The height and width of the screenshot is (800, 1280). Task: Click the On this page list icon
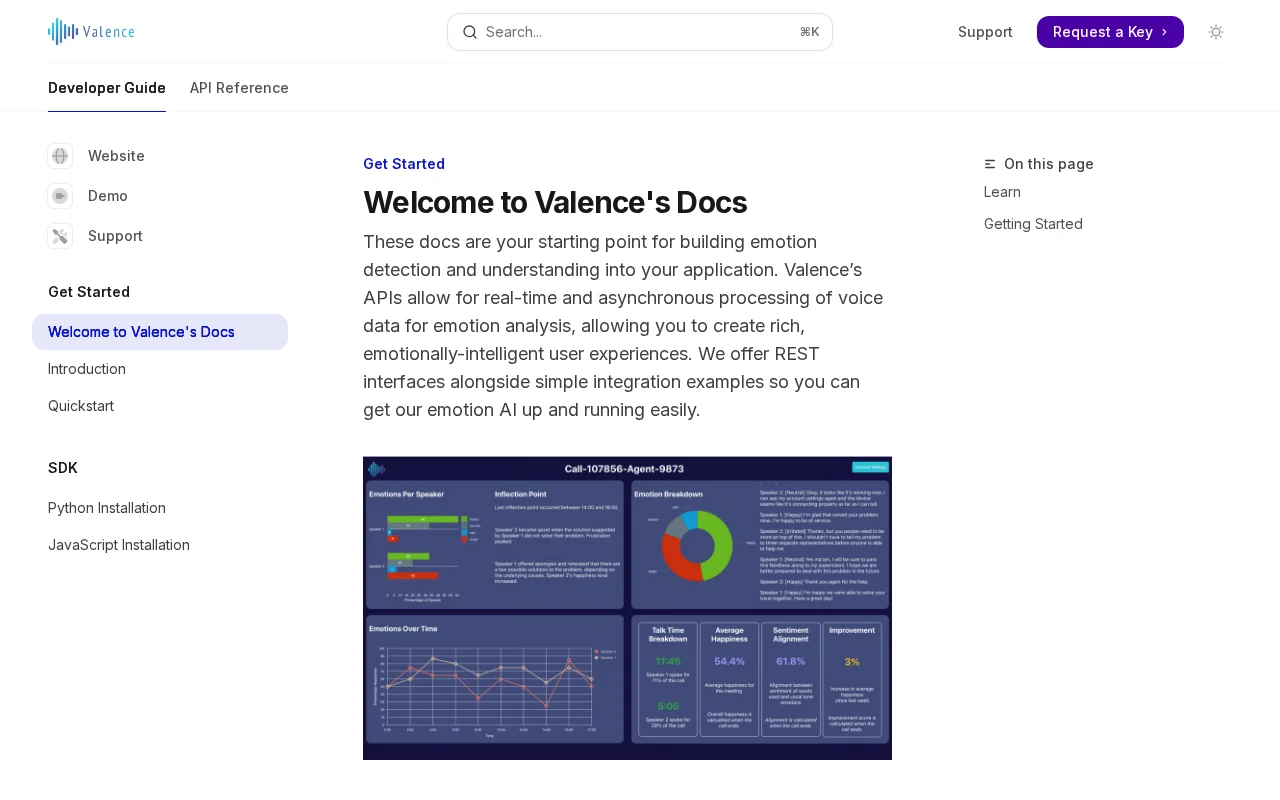point(990,164)
